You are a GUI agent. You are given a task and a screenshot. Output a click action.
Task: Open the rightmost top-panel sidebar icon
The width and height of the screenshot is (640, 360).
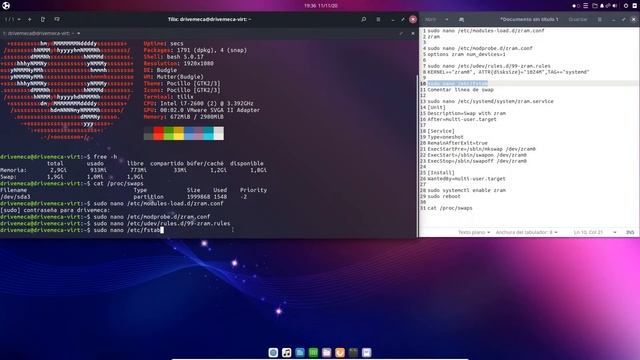click(635, 6)
